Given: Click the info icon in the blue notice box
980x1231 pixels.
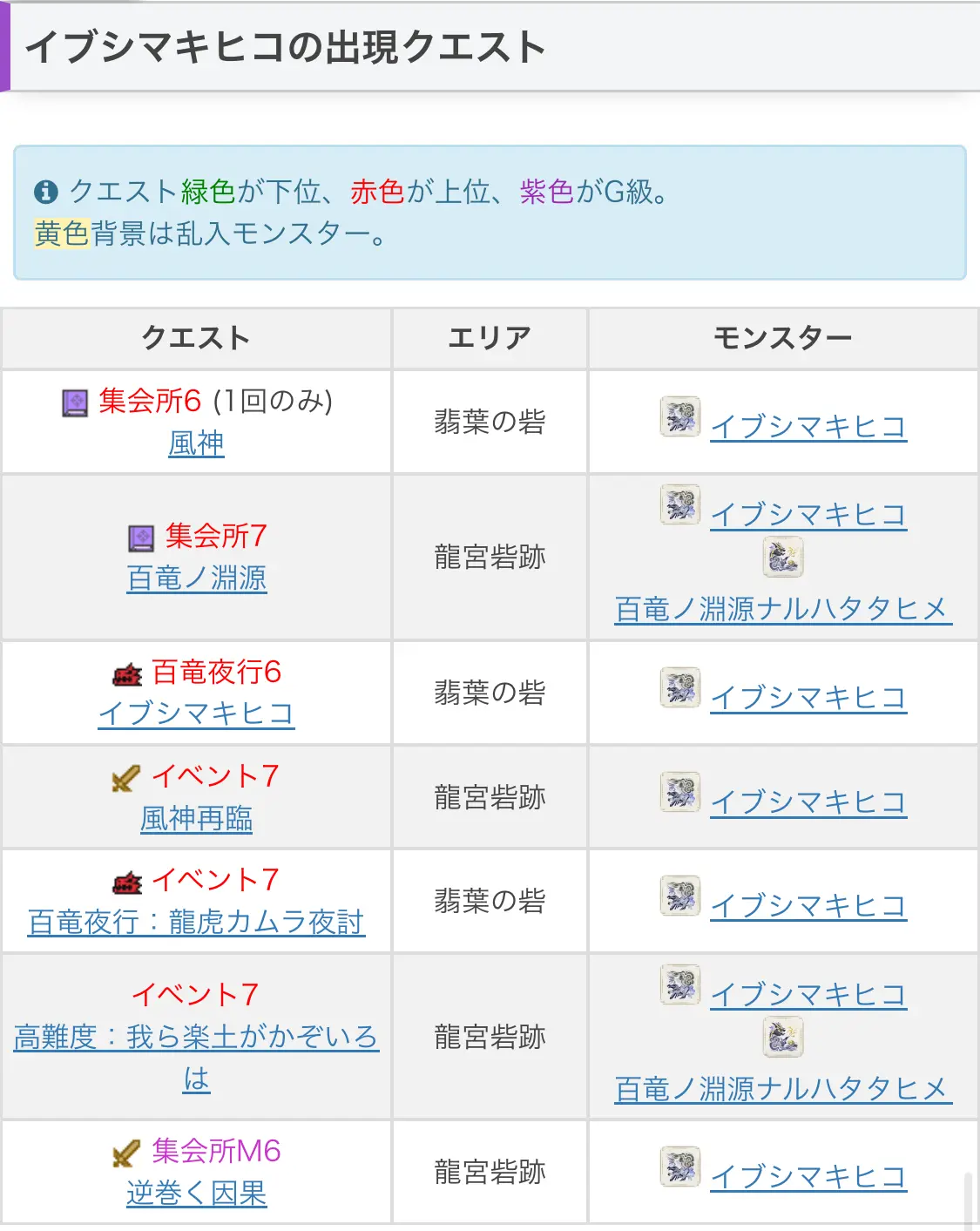Looking at the screenshot, I should 45,192.
